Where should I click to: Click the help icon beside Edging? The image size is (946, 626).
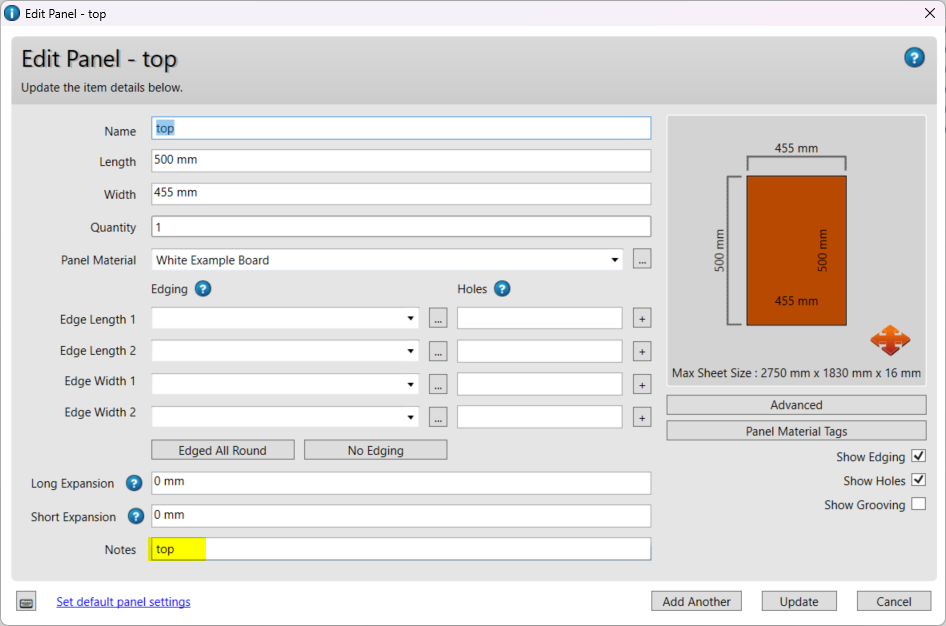[203, 289]
